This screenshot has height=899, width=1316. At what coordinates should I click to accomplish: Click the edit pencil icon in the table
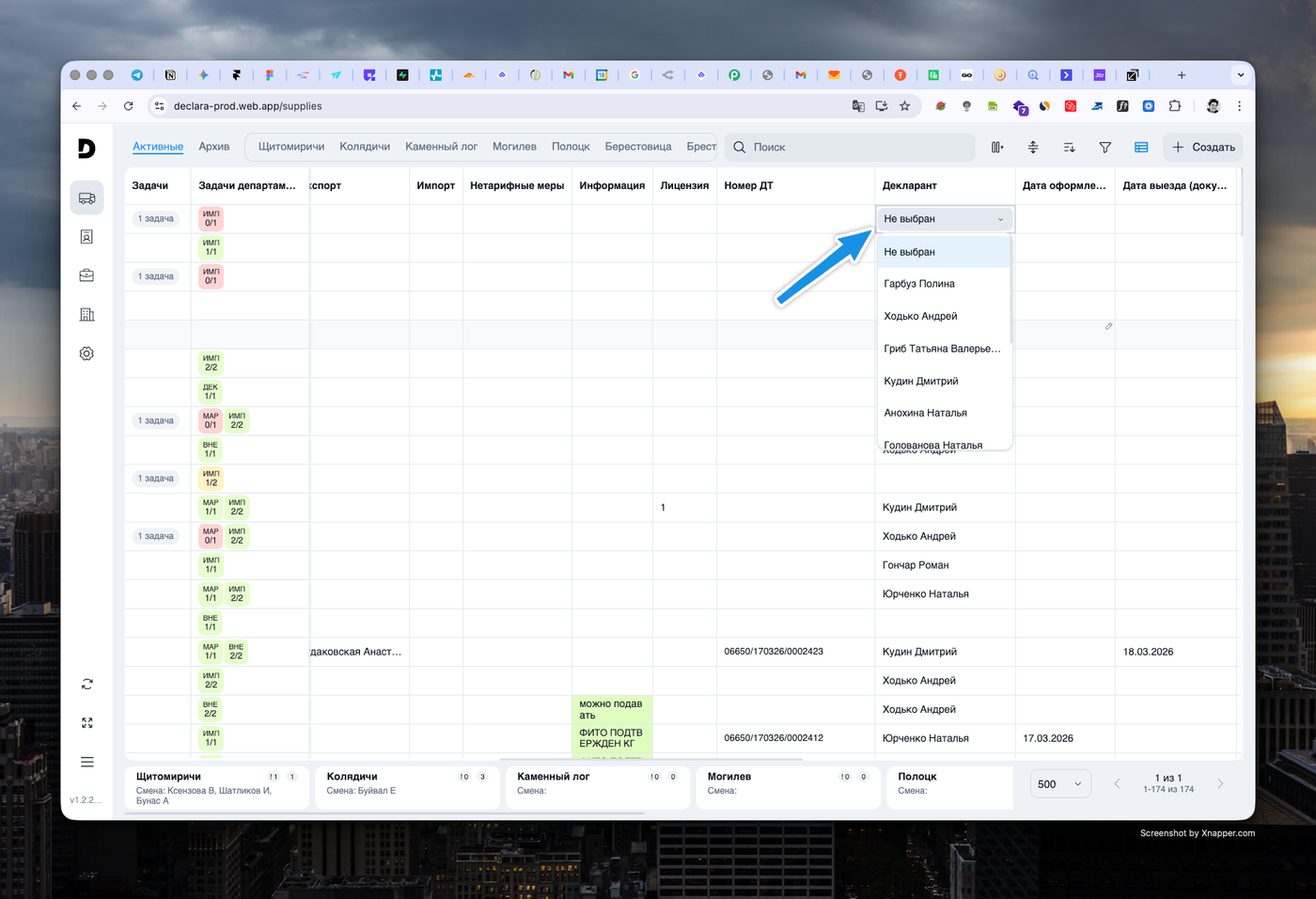click(1109, 326)
